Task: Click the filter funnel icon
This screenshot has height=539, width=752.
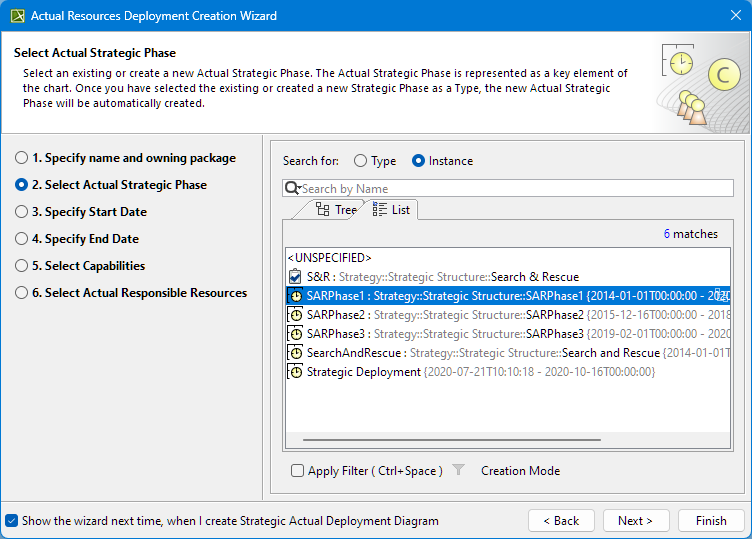Action: click(x=458, y=471)
